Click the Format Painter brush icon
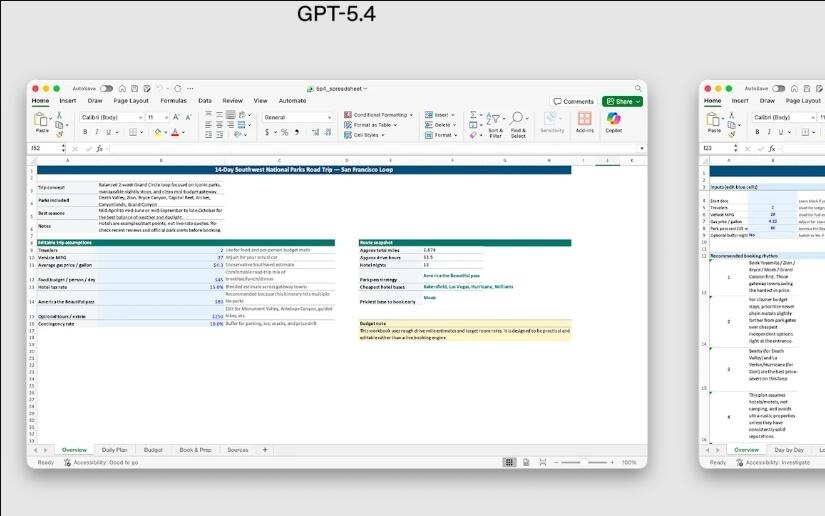The height and width of the screenshot is (516, 825). pos(59,135)
